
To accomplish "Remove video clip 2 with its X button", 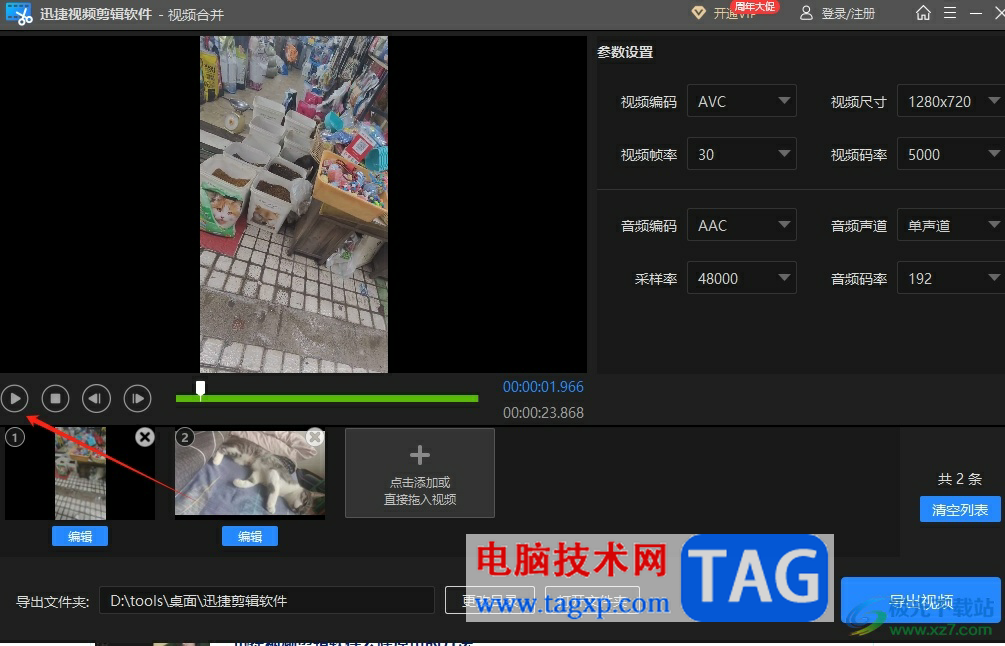I will pyautogui.click(x=315, y=437).
